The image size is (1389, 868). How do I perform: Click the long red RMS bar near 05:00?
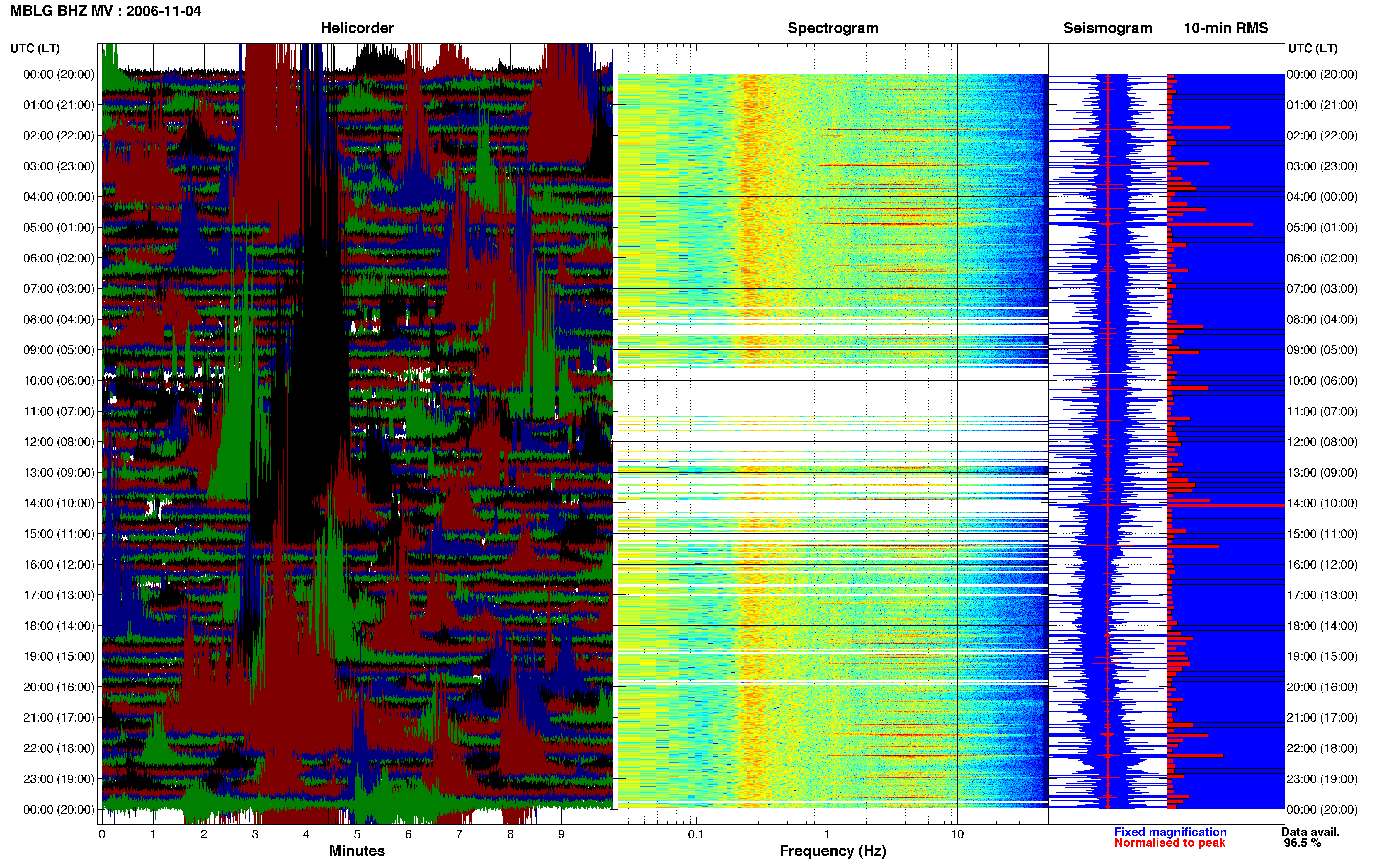point(1210,224)
